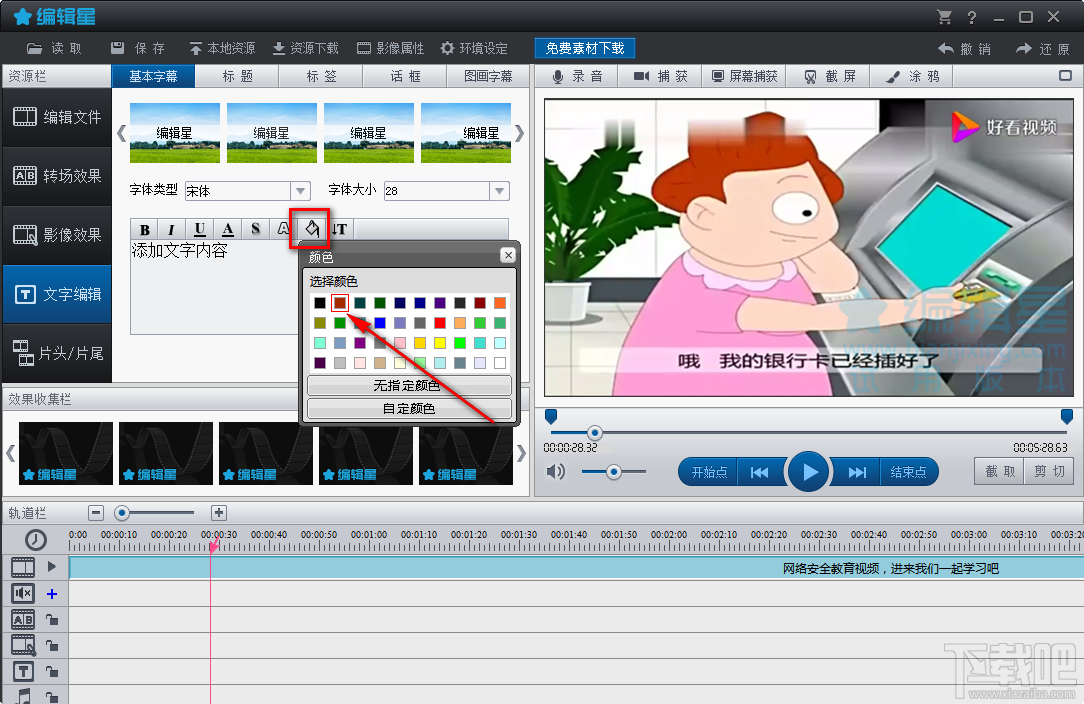Switch to the 话框 tab
1084x704 pixels.
[x=405, y=76]
